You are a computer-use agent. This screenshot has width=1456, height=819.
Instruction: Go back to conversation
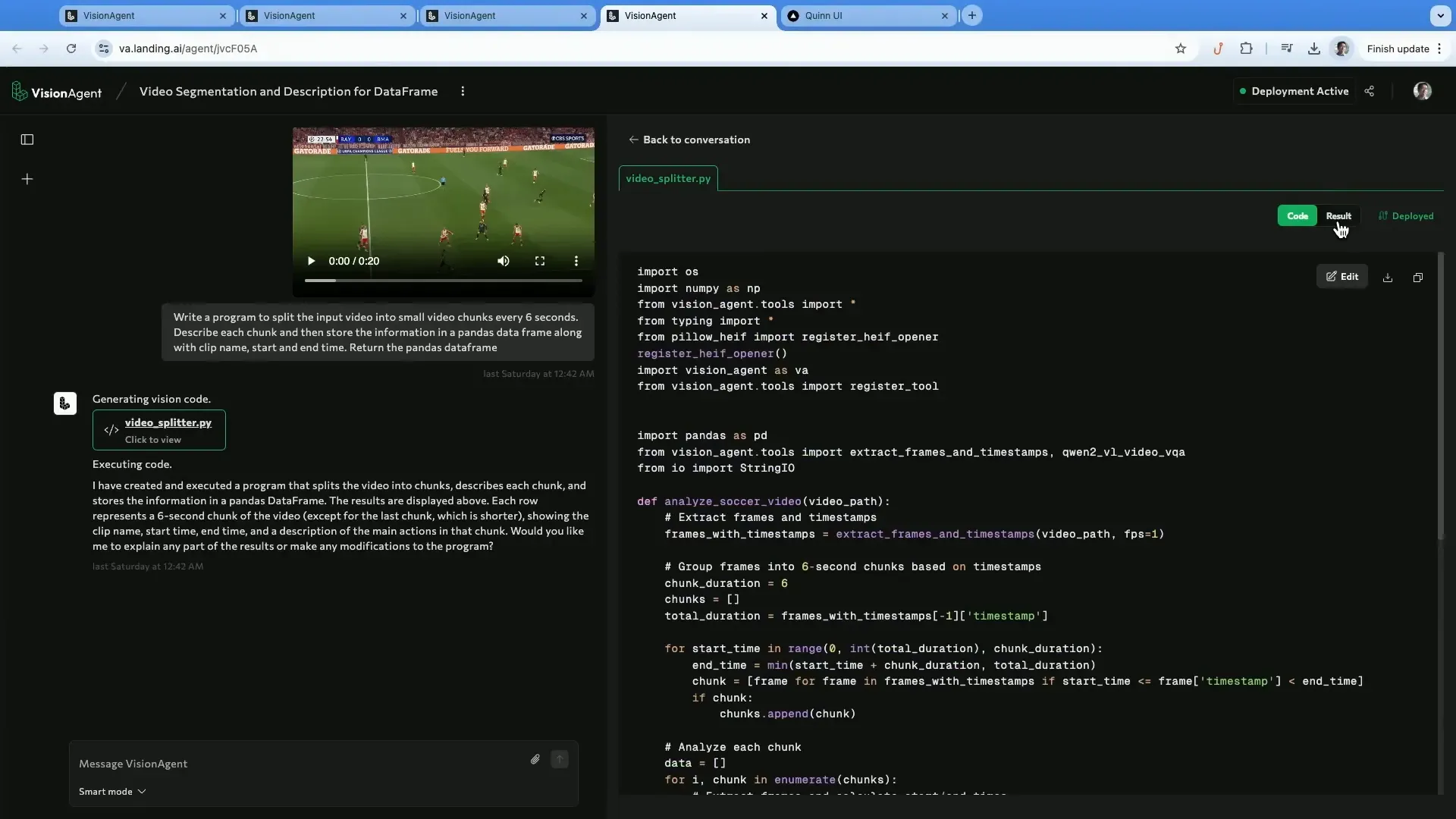[x=689, y=140]
